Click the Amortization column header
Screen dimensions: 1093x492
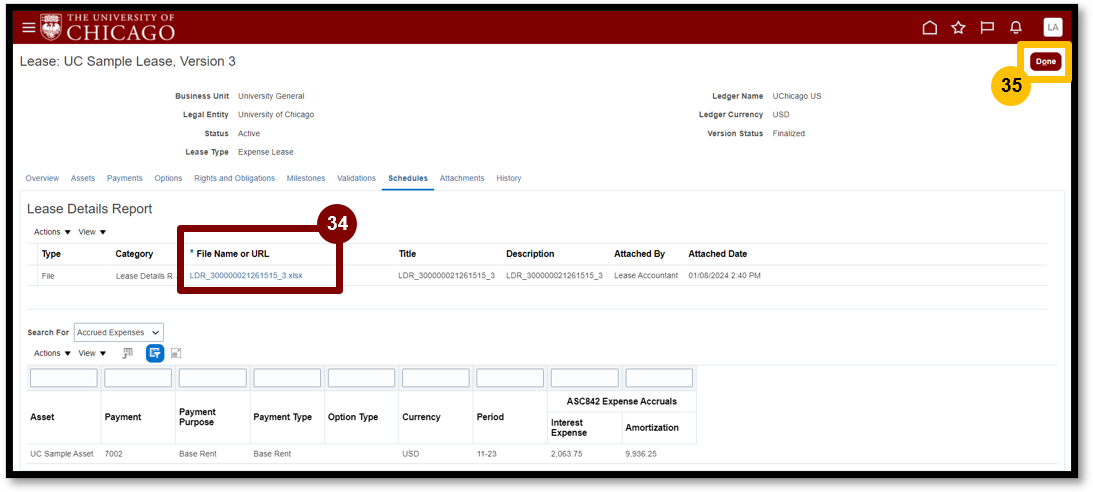pyautogui.click(x=652, y=427)
